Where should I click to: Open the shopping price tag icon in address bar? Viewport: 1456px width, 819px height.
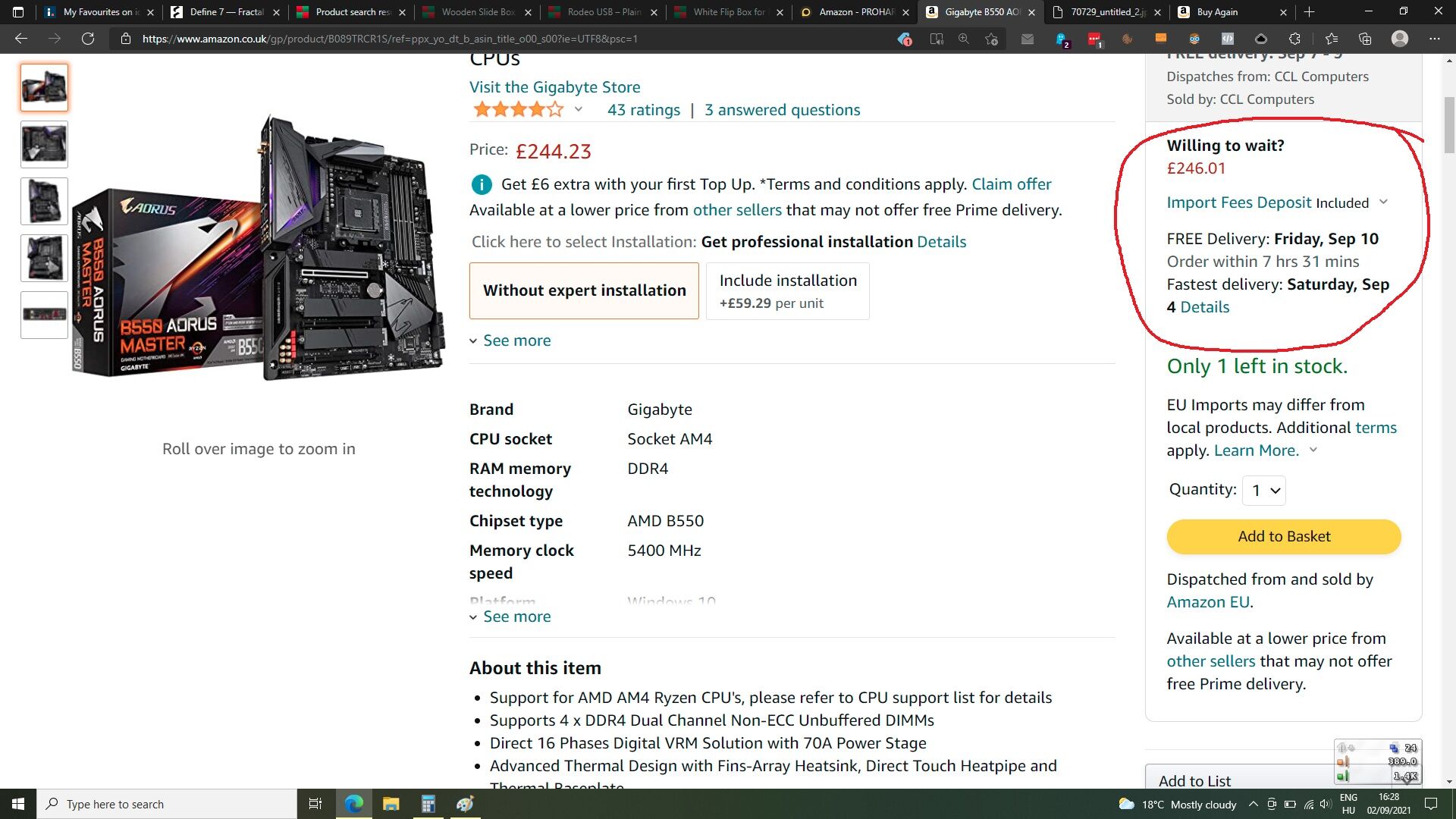tap(904, 39)
